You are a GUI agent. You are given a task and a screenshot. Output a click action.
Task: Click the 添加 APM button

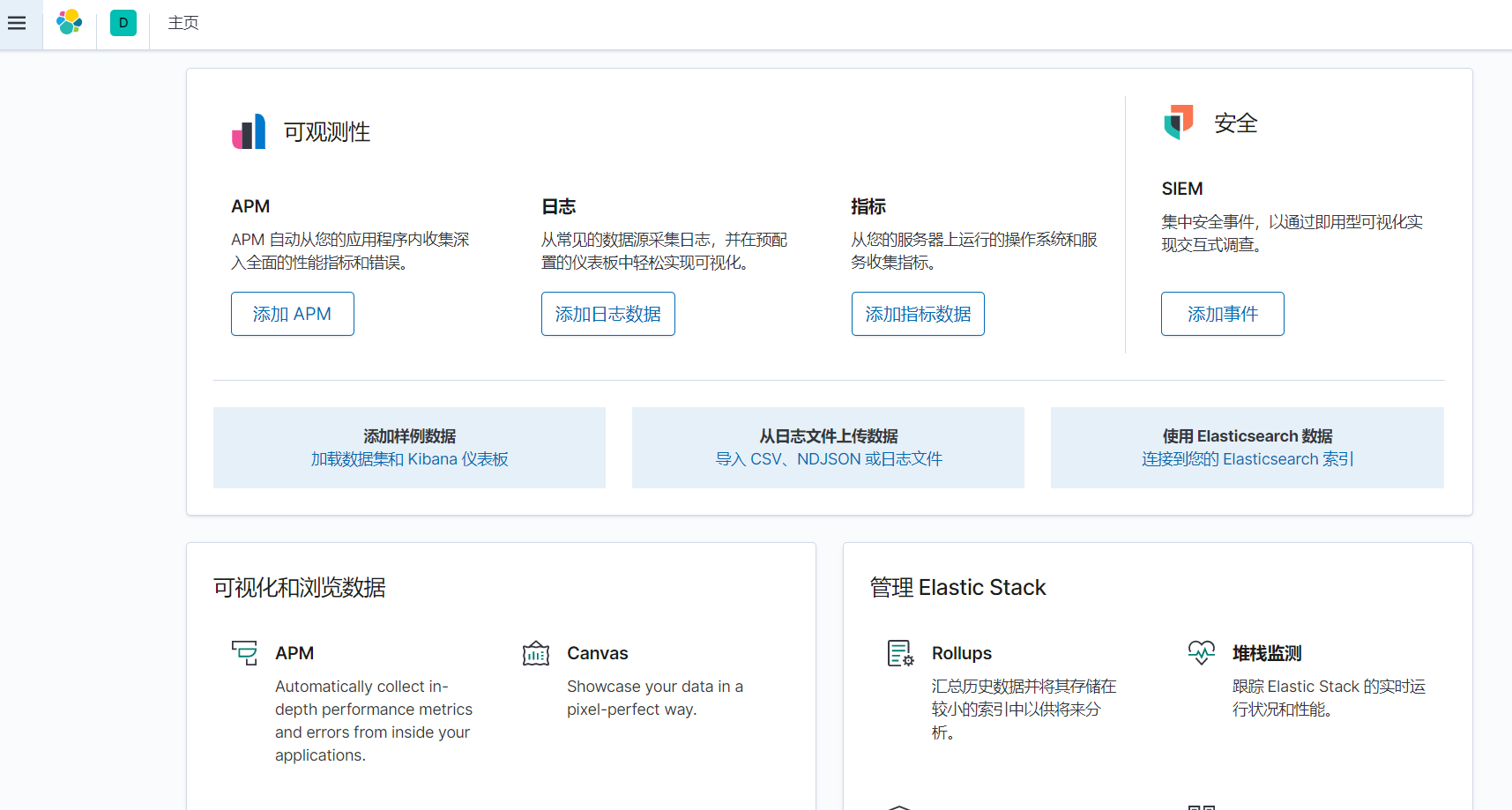click(x=293, y=314)
